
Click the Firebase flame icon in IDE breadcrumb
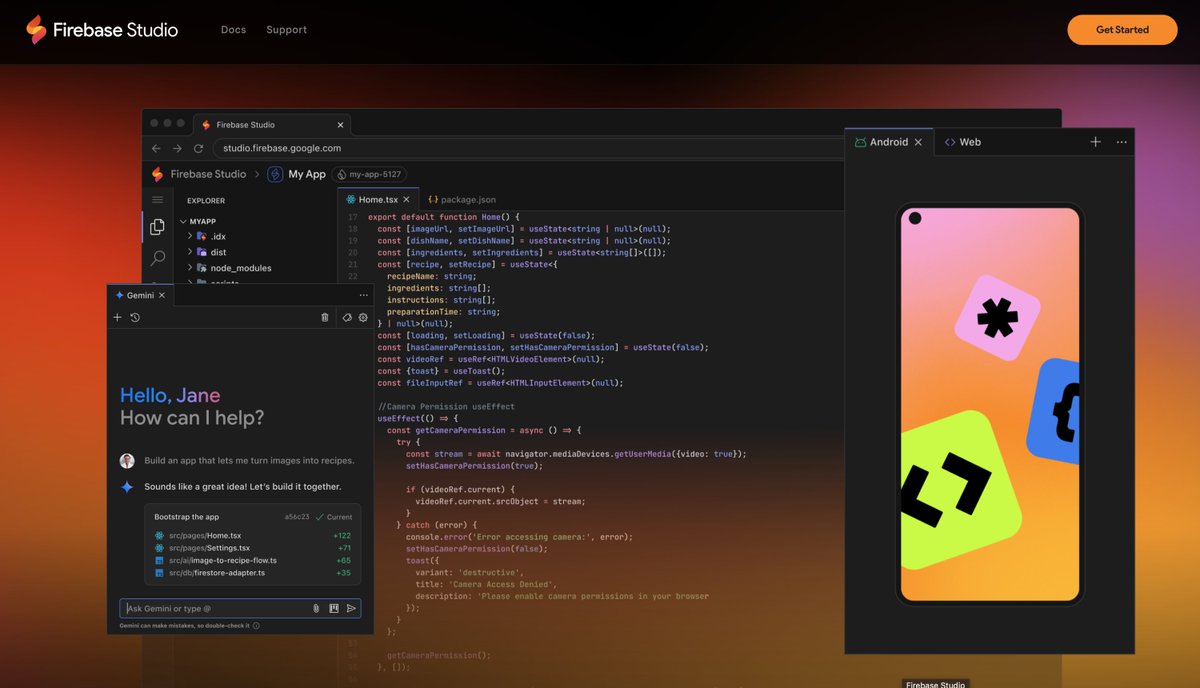click(157, 174)
